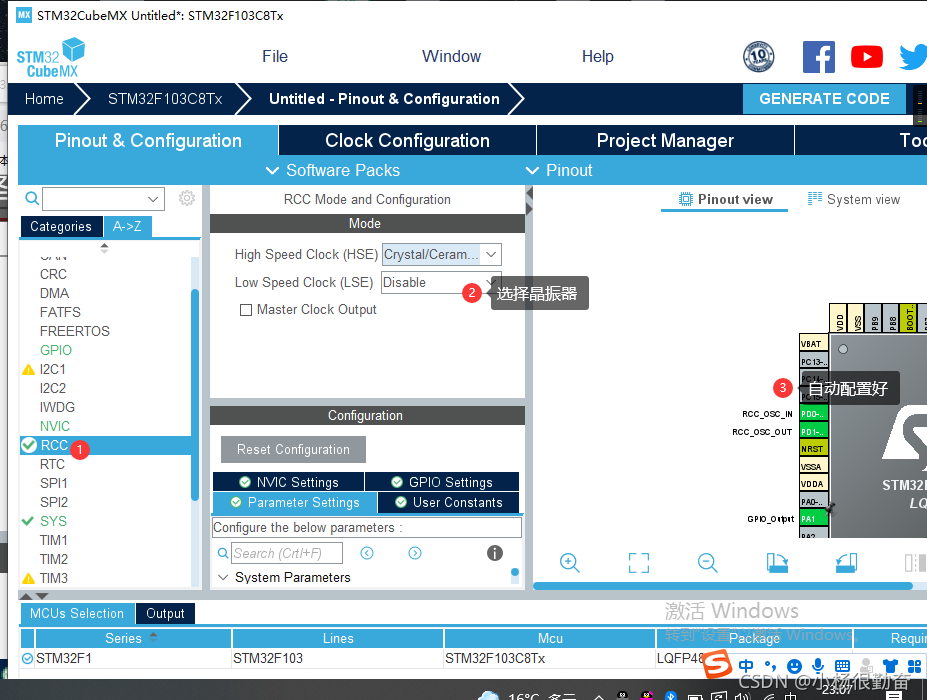The height and width of the screenshot is (700, 927).
Task: Open Parameter Settings tab
Action: point(295,502)
